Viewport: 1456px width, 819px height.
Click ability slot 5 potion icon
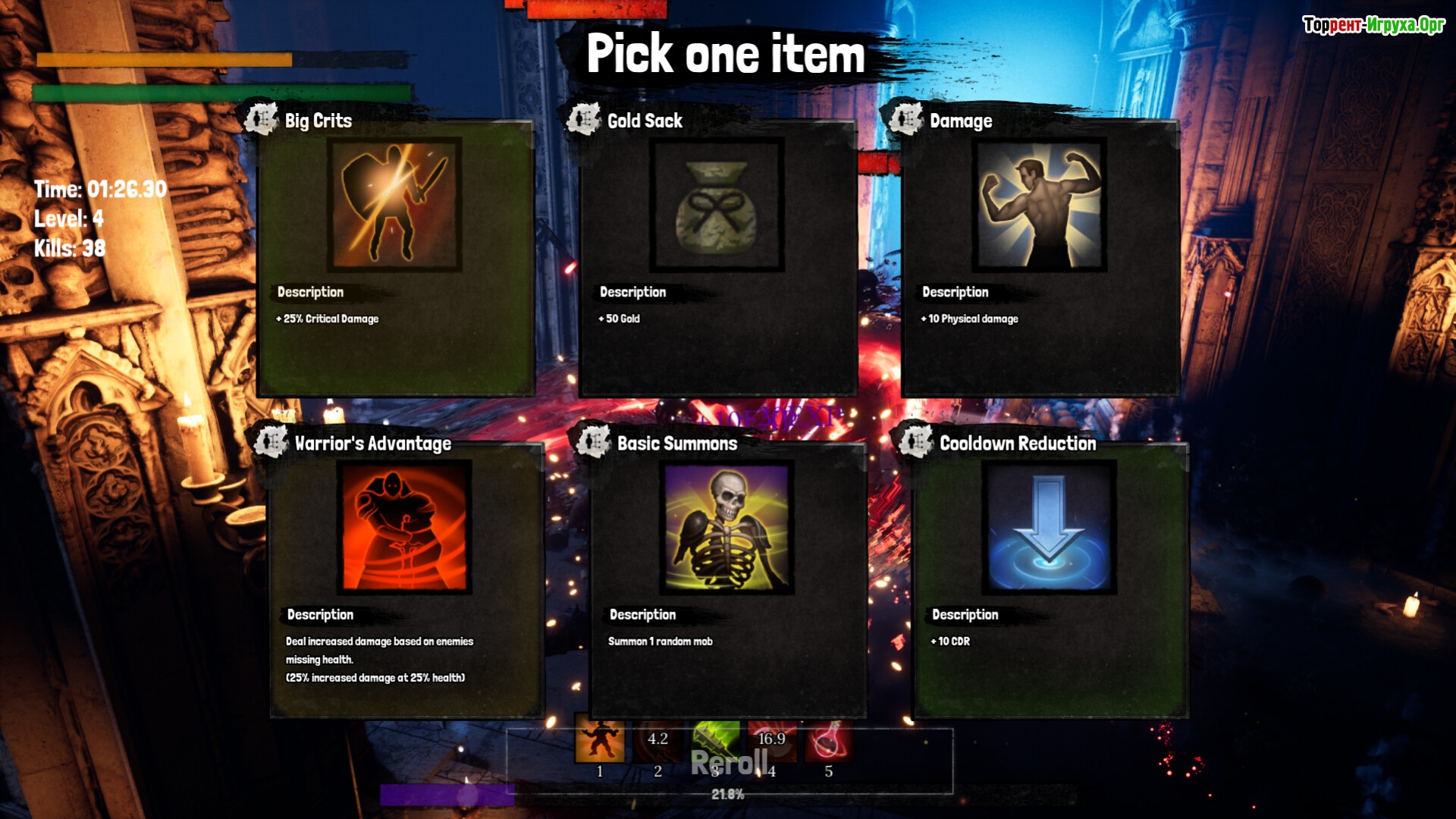(828, 740)
